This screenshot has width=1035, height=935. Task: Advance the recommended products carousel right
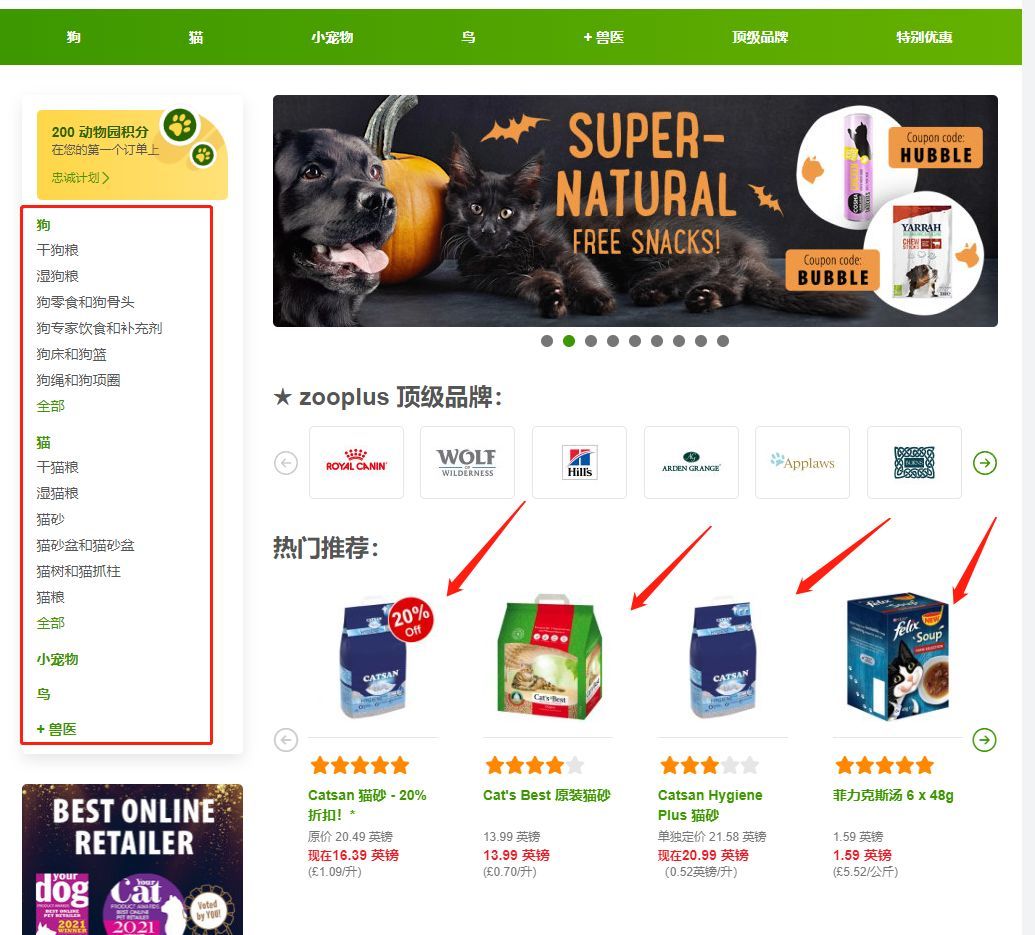click(x=985, y=740)
